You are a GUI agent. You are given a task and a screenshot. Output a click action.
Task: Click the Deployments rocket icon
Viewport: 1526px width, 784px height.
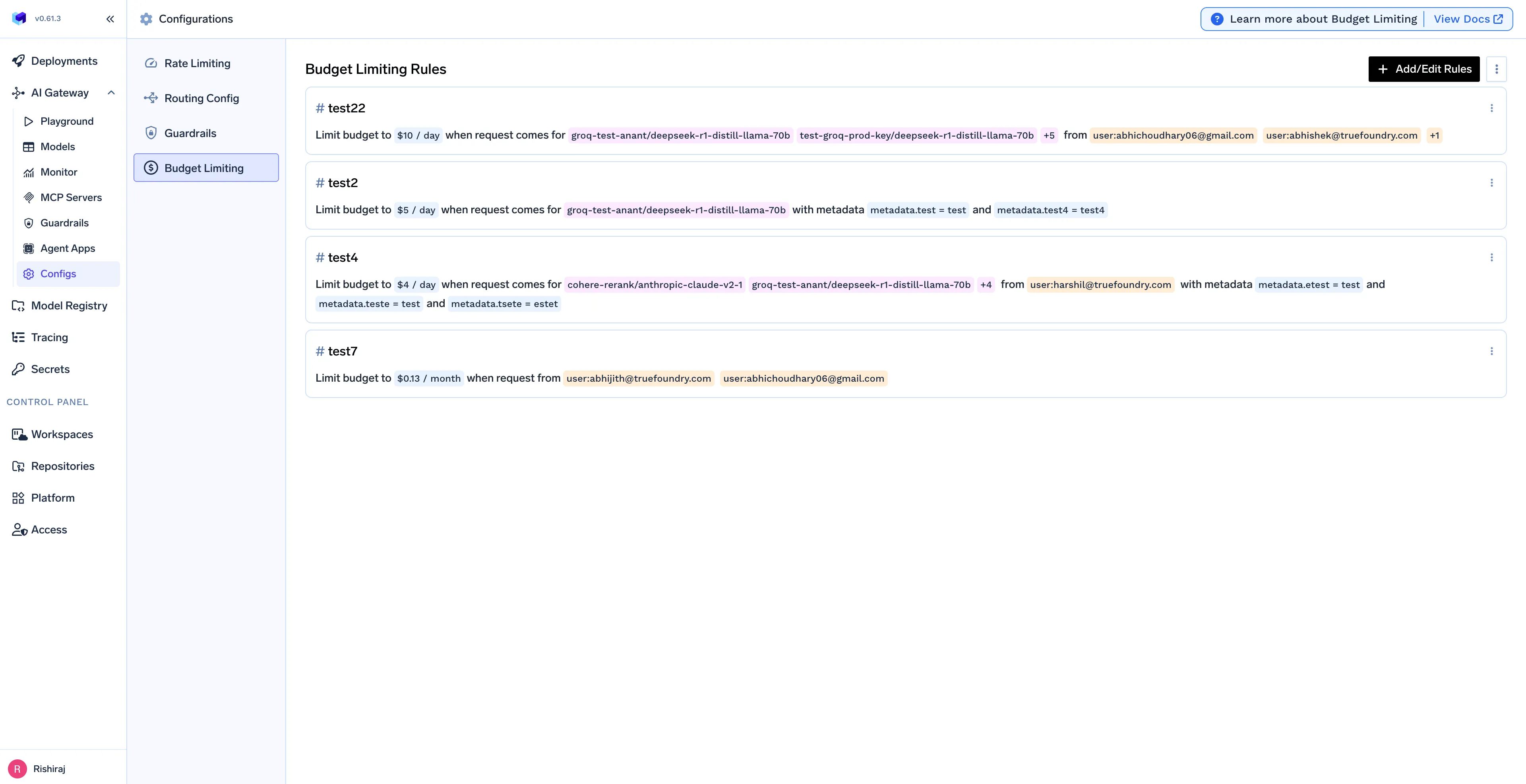18,61
